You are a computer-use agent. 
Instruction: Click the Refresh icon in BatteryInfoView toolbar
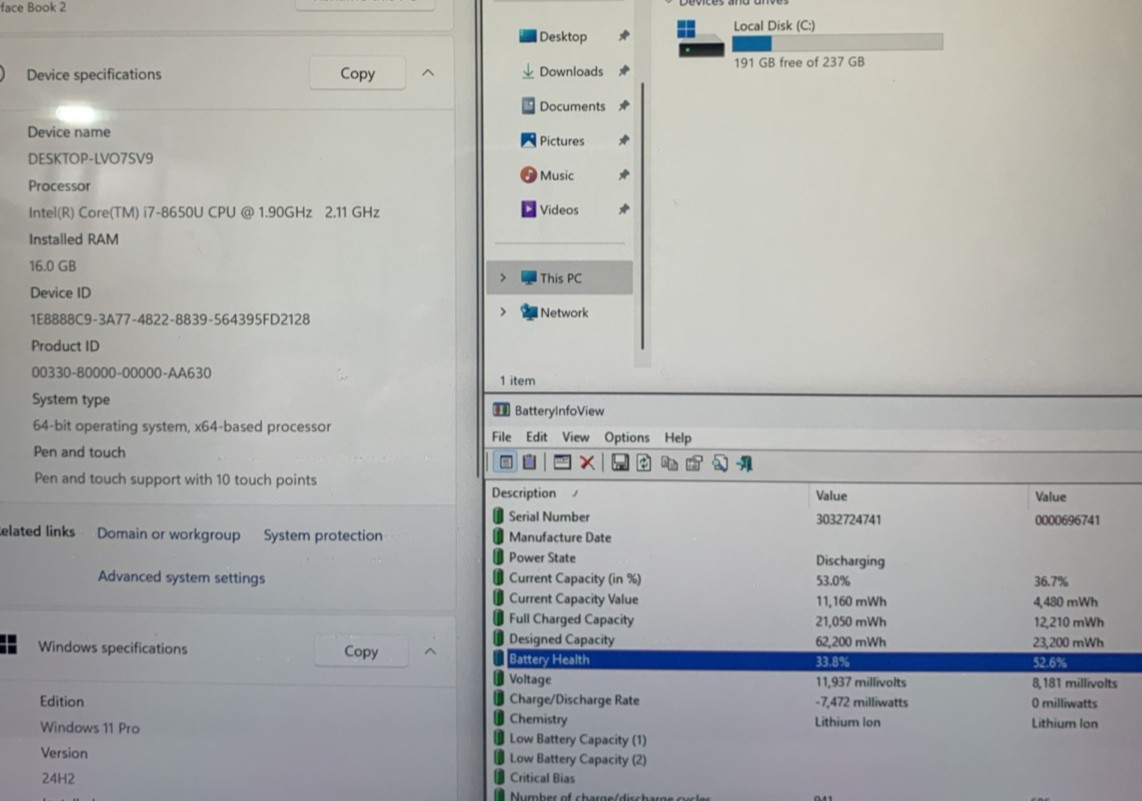click(x=644, y=462)
